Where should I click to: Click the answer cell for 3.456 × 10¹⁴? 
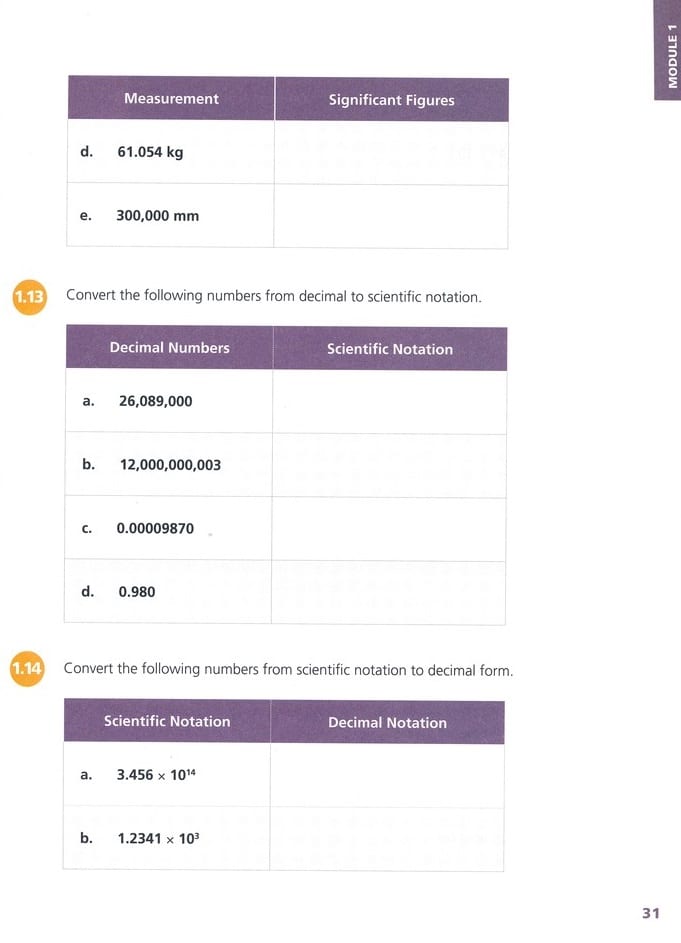[x=387, y=775]
